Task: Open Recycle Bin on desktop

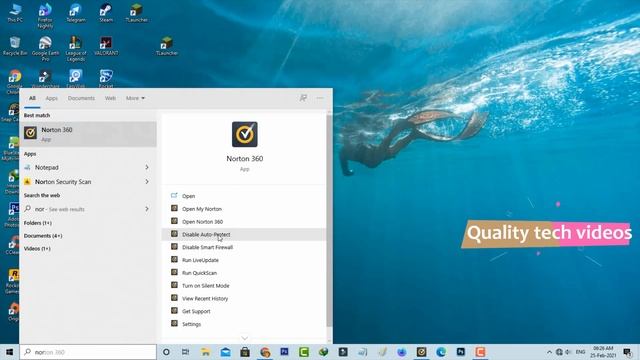Action: (15, 46)
